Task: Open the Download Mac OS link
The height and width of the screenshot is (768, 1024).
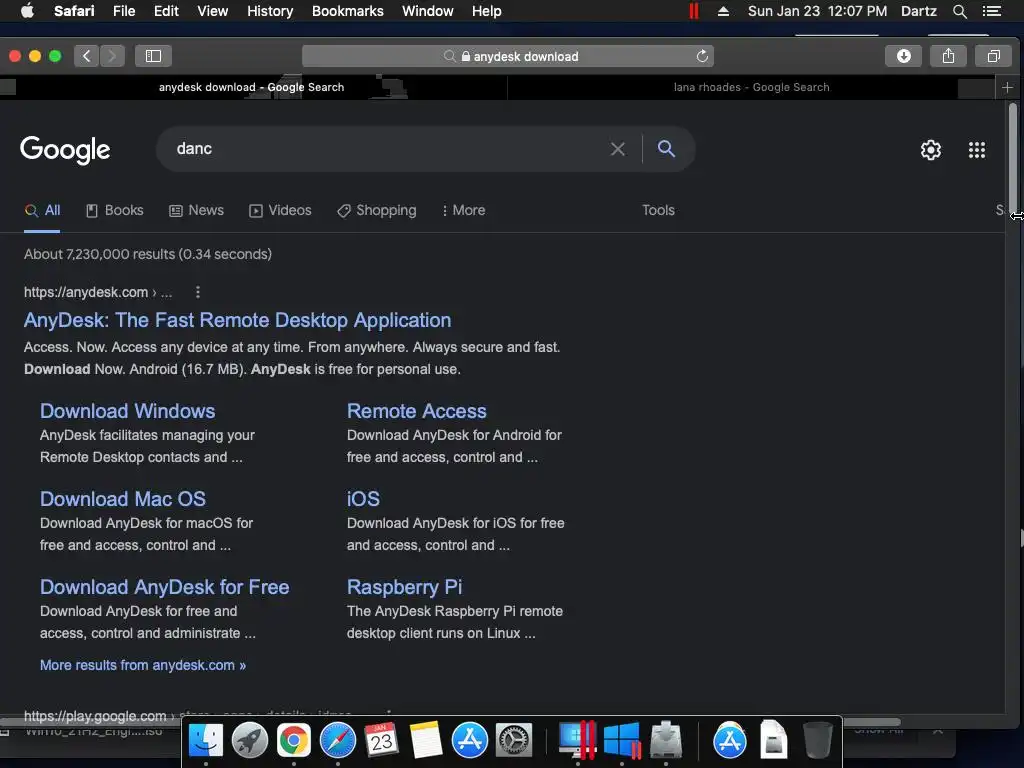Action: pos(123,499)
